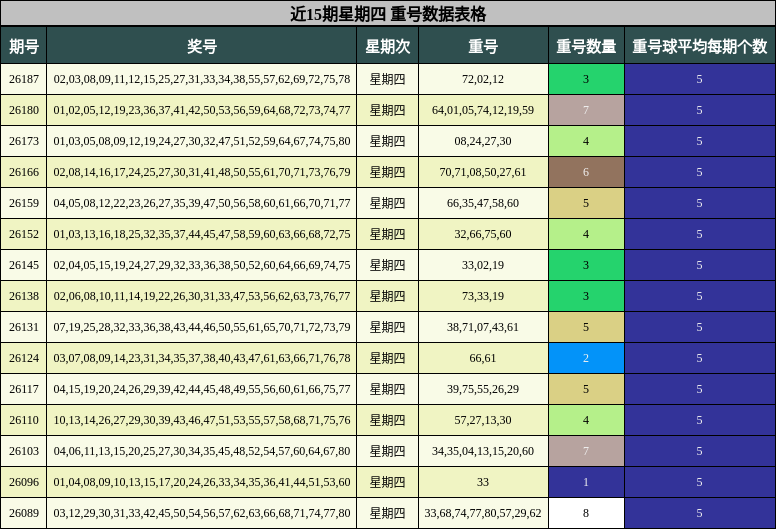The image size is (776, 529).
Task: Click the 重号球平均每期个数 column header
Action: [x=700, y=46]
